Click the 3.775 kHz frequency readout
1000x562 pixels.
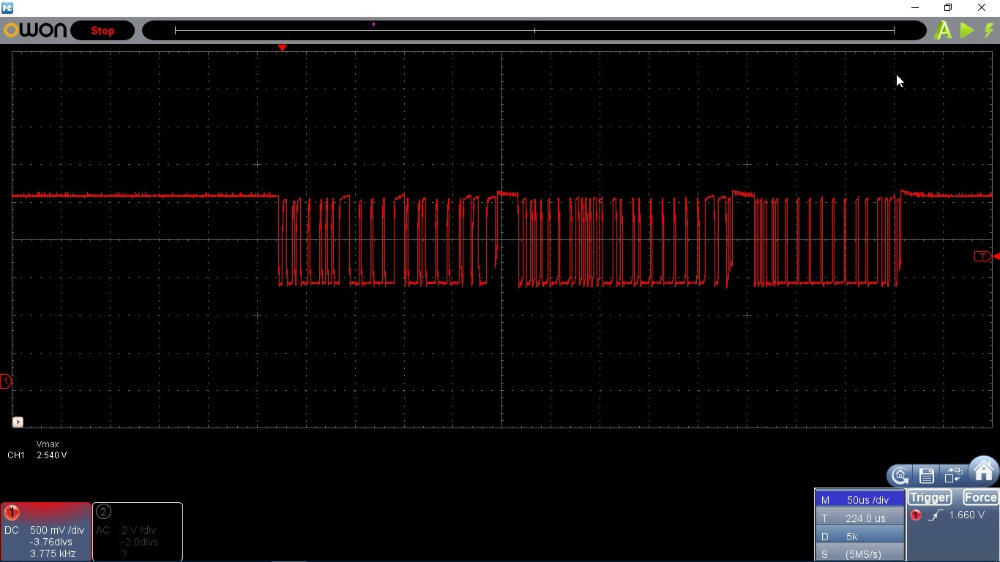53,553
